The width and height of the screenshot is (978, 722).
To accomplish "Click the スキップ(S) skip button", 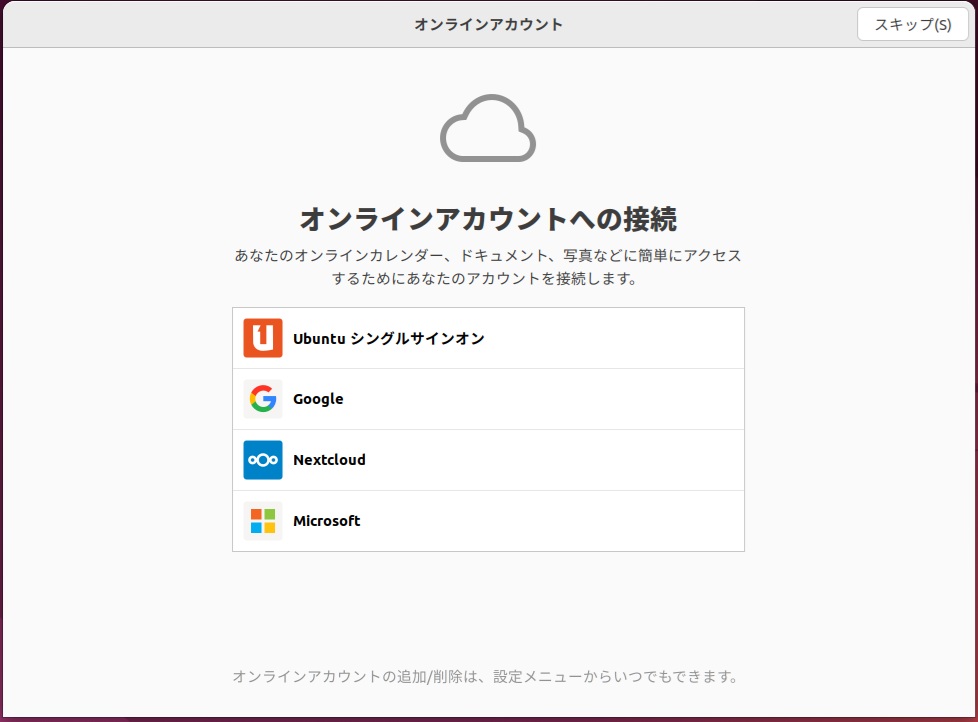I will click(x=913, y=24).
